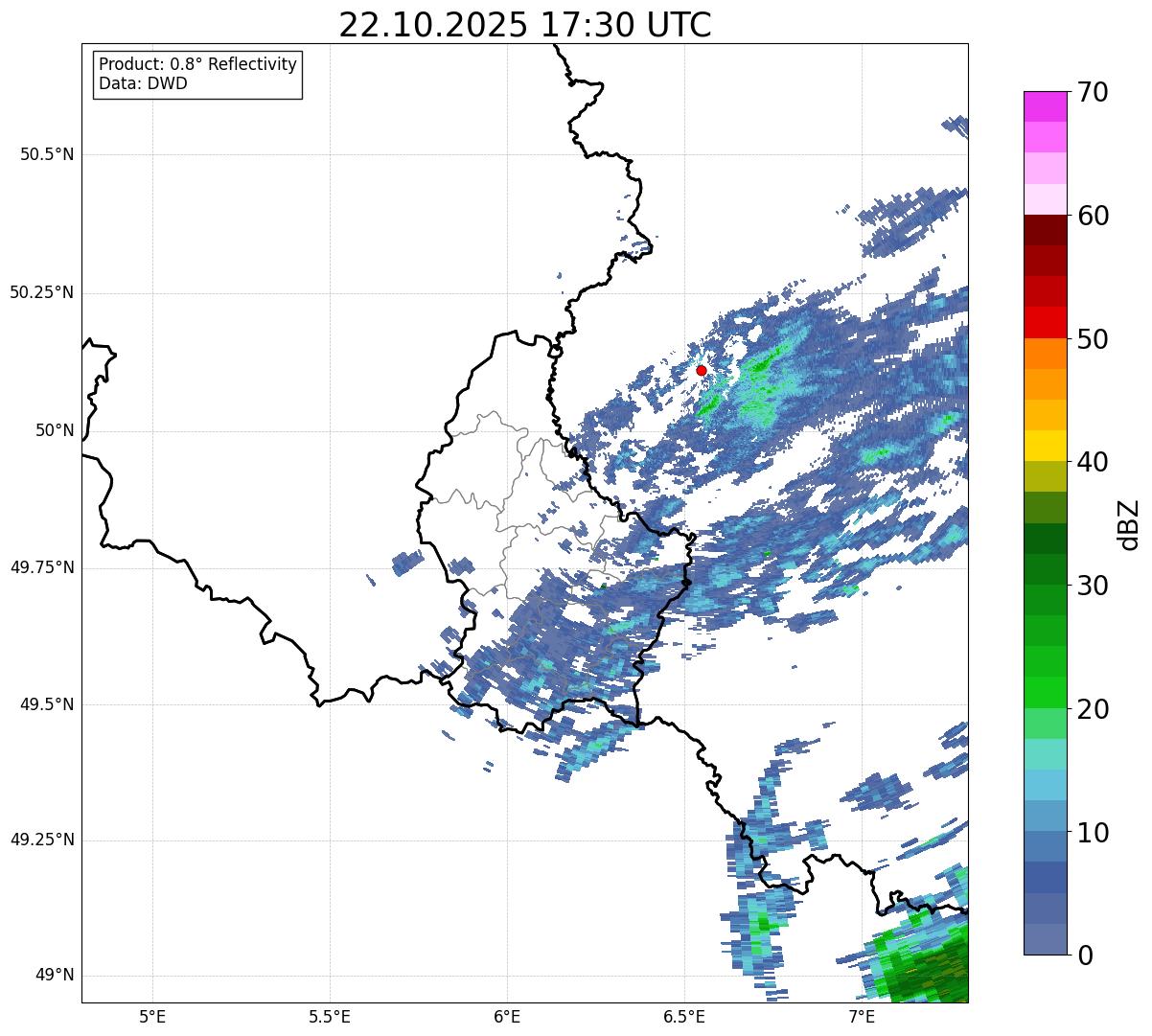This screenshot has width=1152, height=1036.
Task: Click the colorbar tick label 0
Action: point(1085,955)
